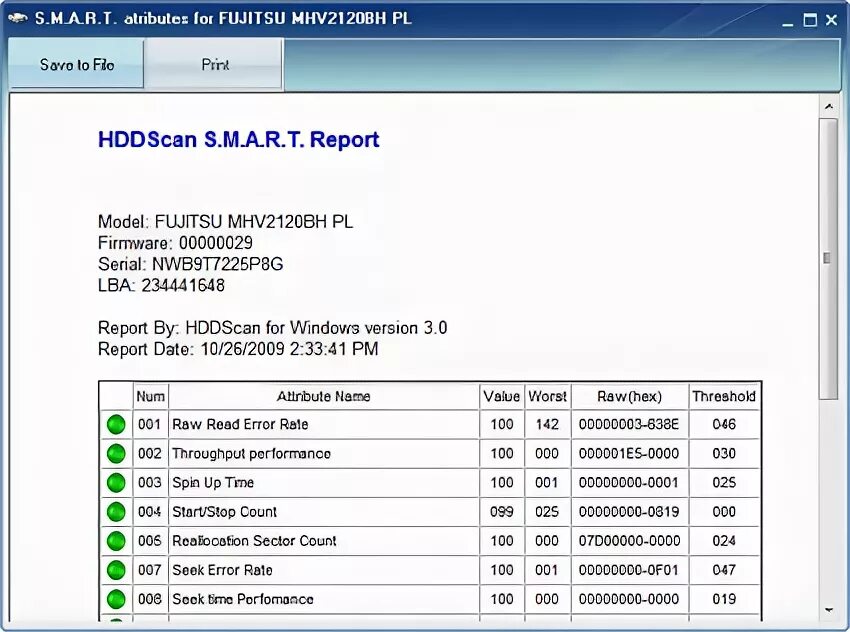Click the Raw Read Error Rate attribute name

click(240, 424)
